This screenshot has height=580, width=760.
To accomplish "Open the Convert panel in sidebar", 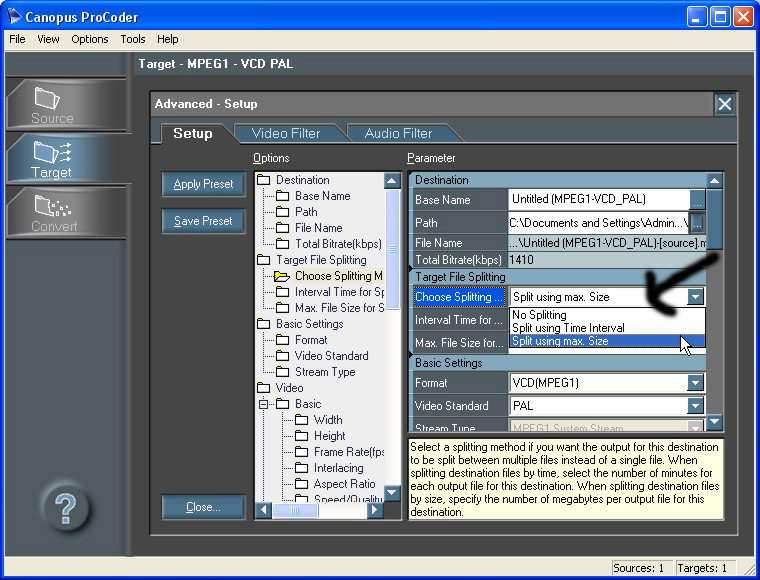I will [x=65, y=212].
